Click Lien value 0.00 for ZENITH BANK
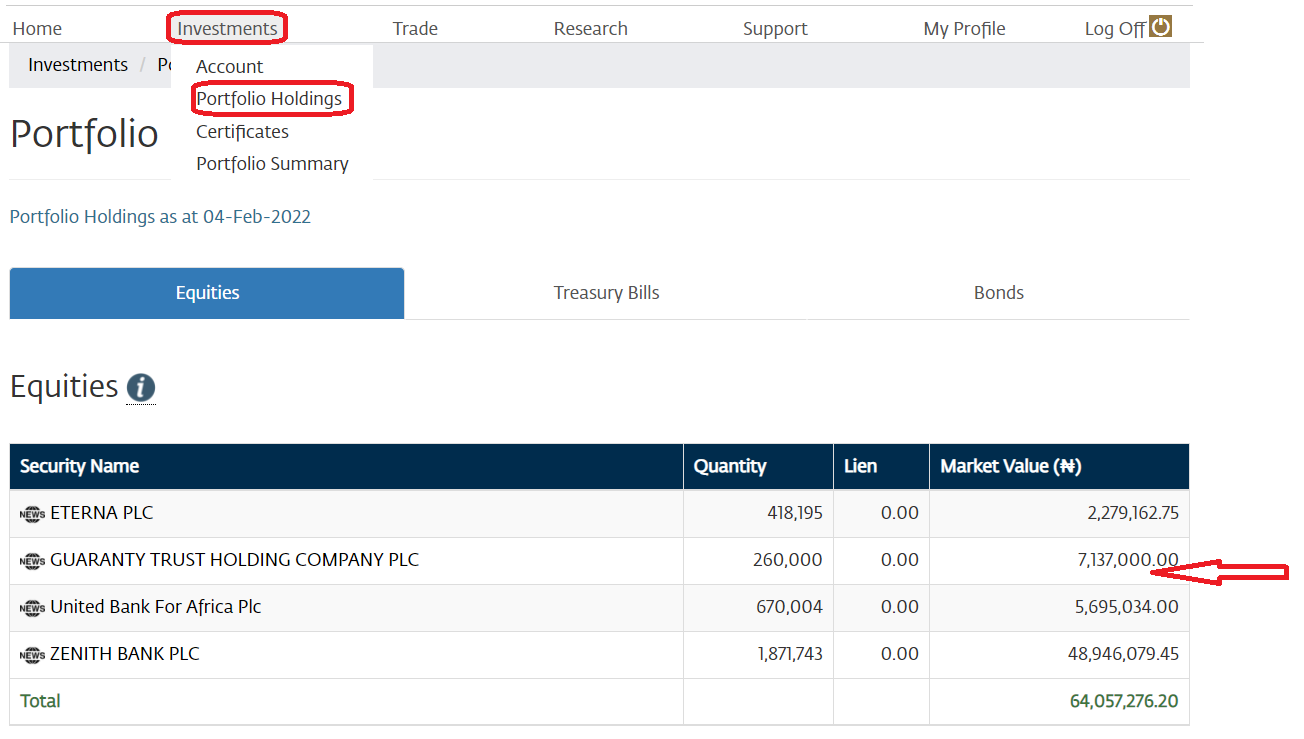This screenshot has height=739, width=1304. click(x=900, y=654)
